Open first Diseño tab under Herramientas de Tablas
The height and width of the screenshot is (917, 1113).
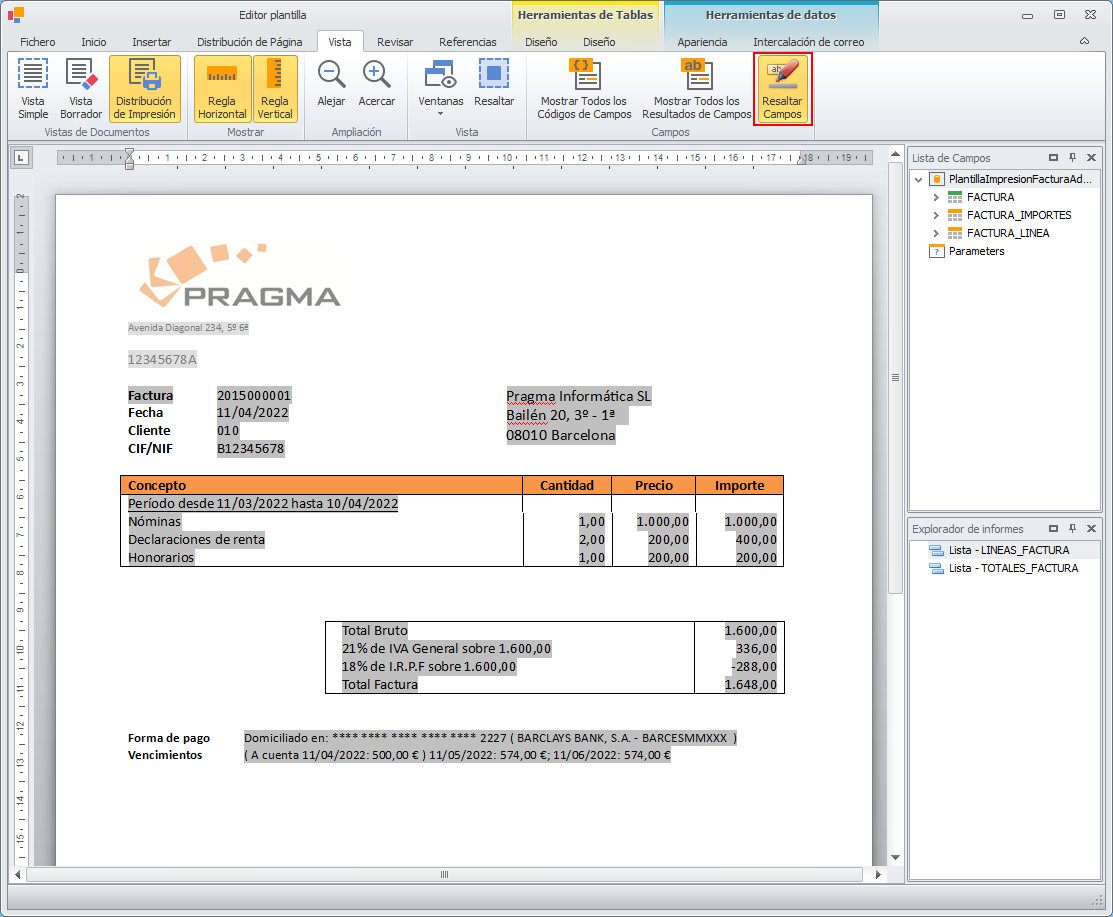[541, 42]
